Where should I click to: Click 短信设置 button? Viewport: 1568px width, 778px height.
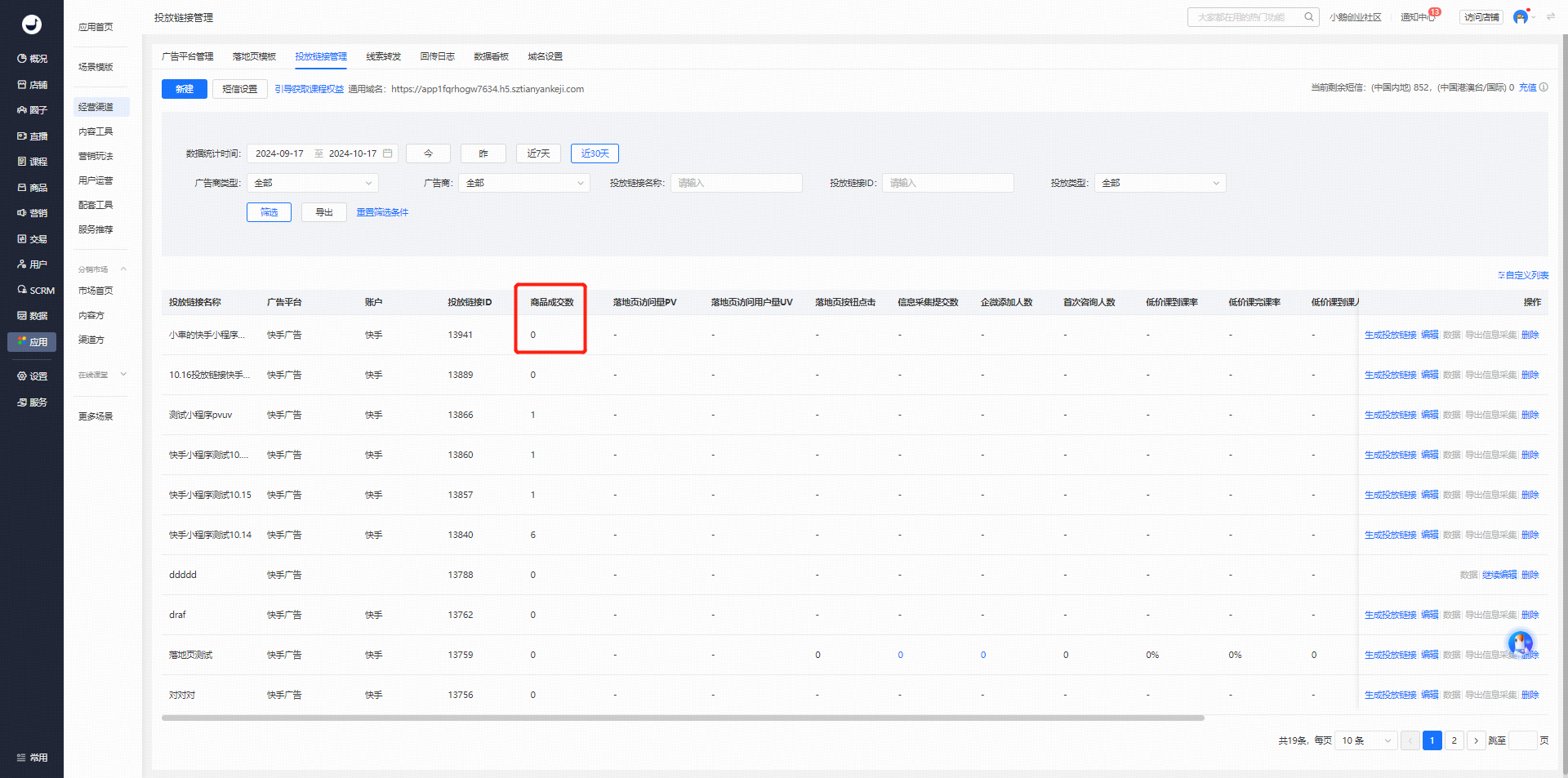pos(240,89)
